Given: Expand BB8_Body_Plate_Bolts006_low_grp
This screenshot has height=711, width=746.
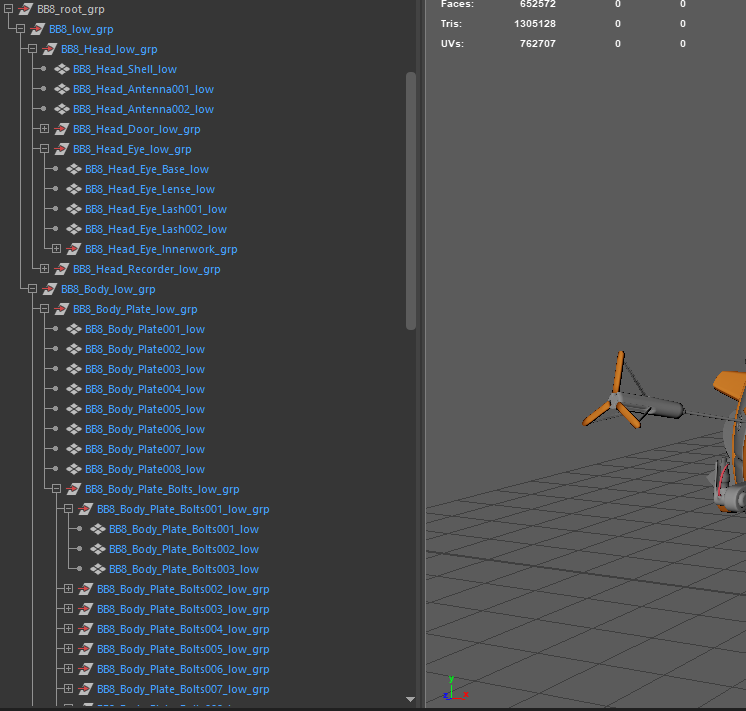Looking at the screenshot, I should [x=68, y=668].
